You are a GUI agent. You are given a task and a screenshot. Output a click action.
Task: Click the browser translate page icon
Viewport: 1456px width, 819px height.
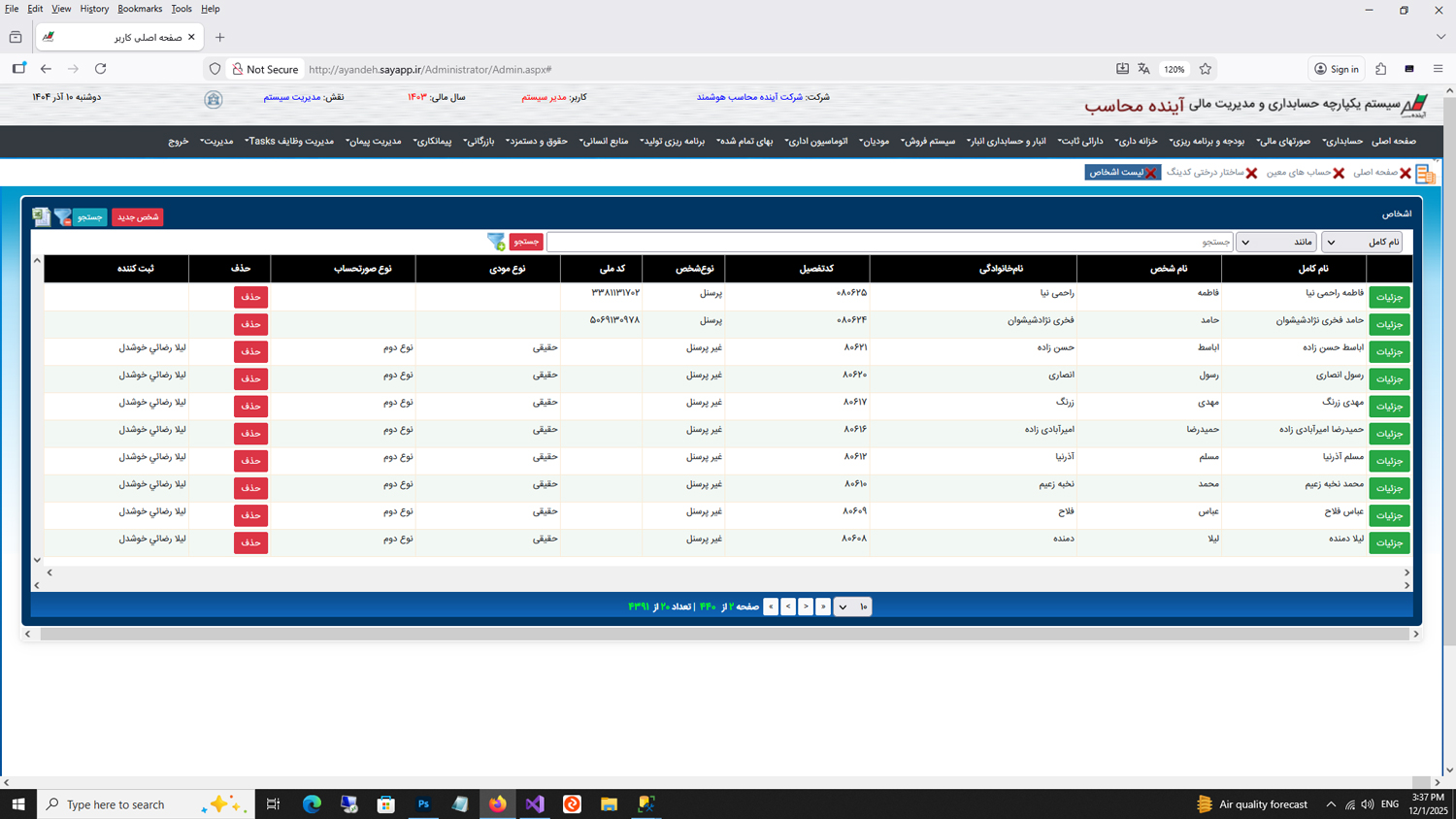1144,69
